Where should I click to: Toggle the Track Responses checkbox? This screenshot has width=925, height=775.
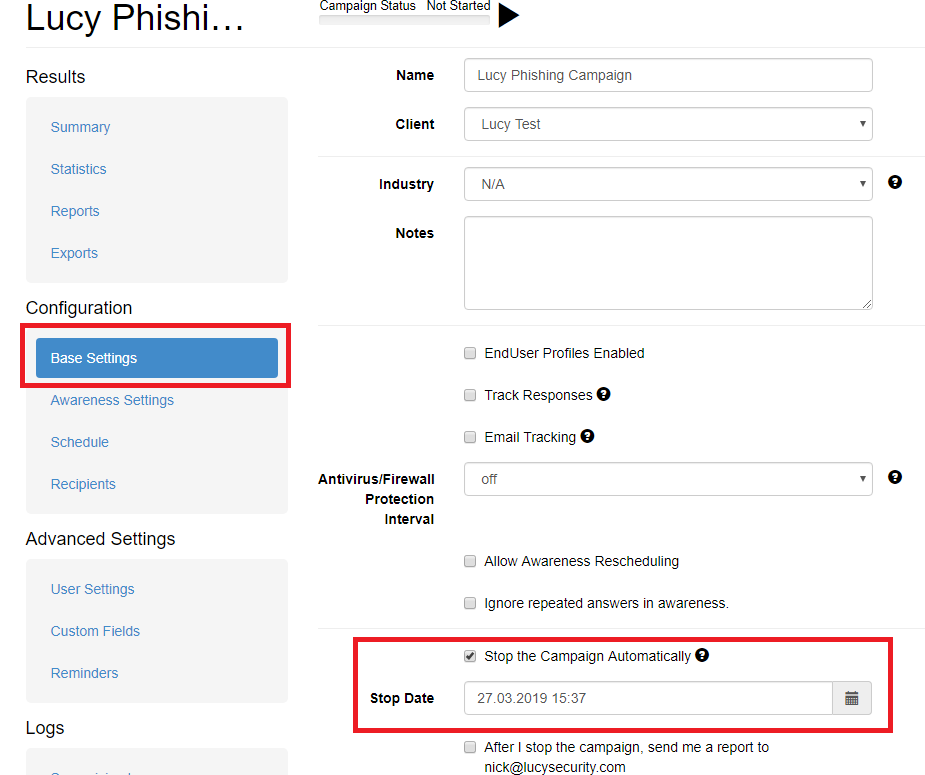point(470,395)
